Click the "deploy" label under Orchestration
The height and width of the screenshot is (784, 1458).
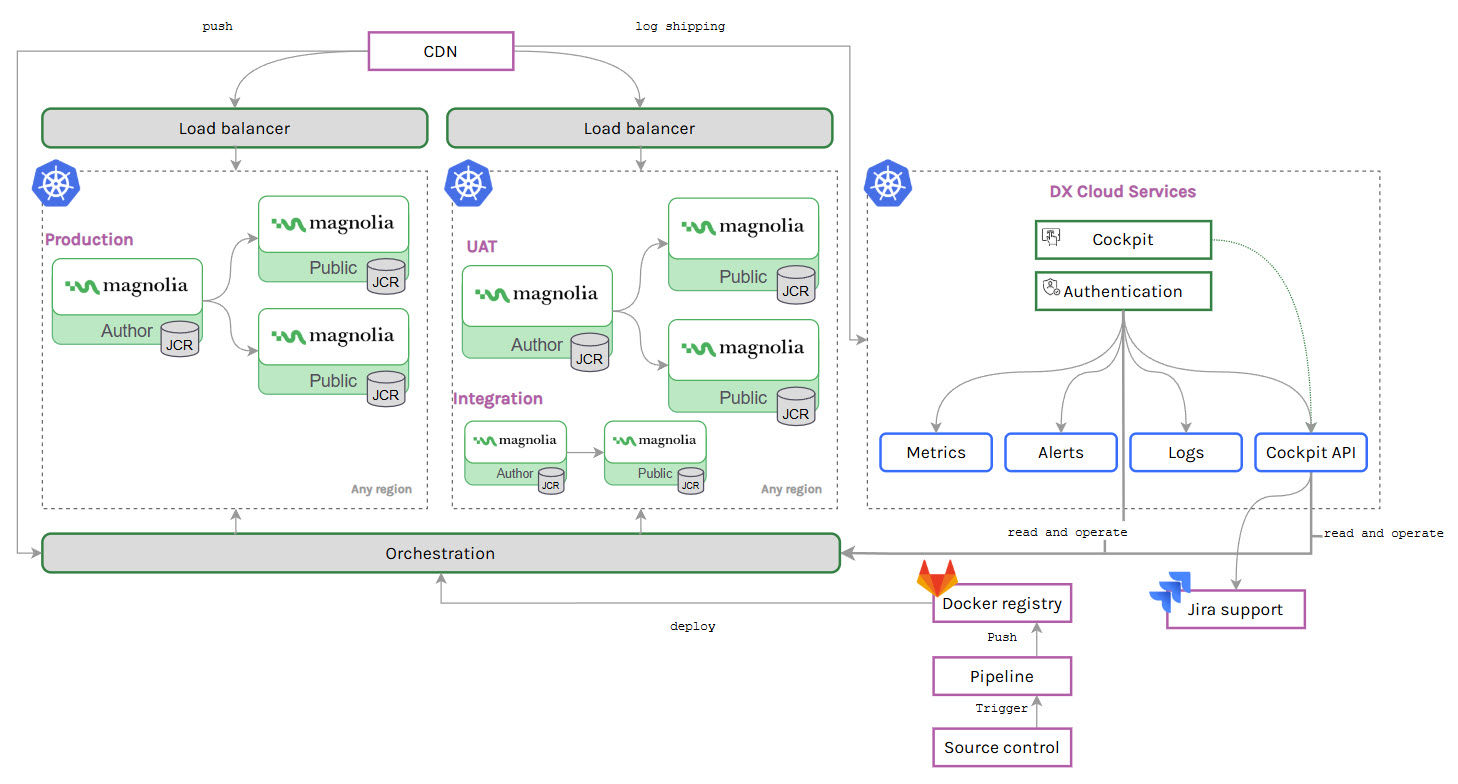[x=693, y=626]
